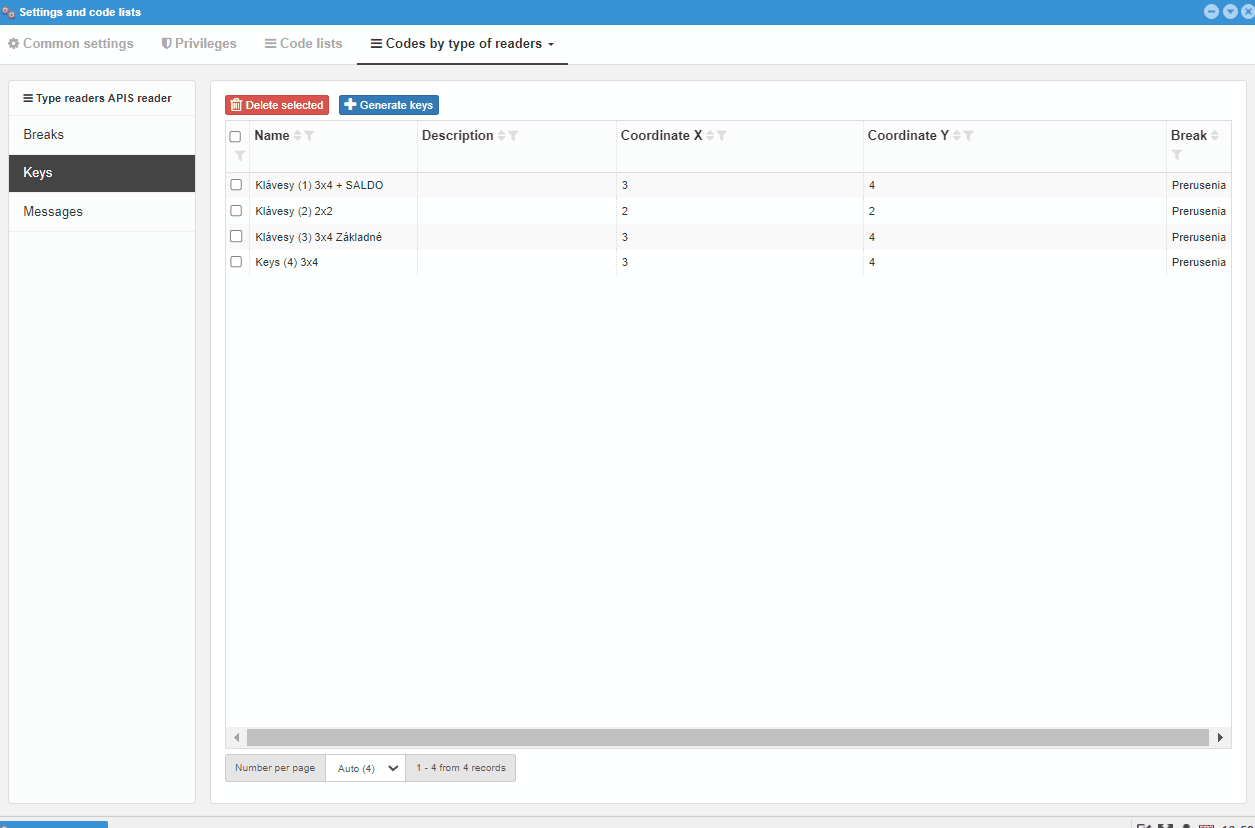Open the Break column filter funnel
Screen dimensions: 1255x828
tap(1177, 155)
